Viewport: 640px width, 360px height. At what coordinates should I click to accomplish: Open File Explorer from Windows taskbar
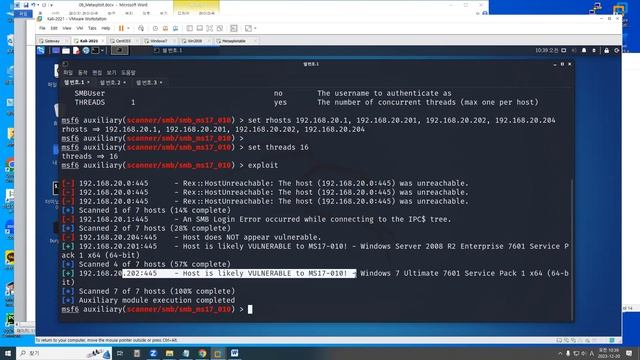tap(169, 353)
